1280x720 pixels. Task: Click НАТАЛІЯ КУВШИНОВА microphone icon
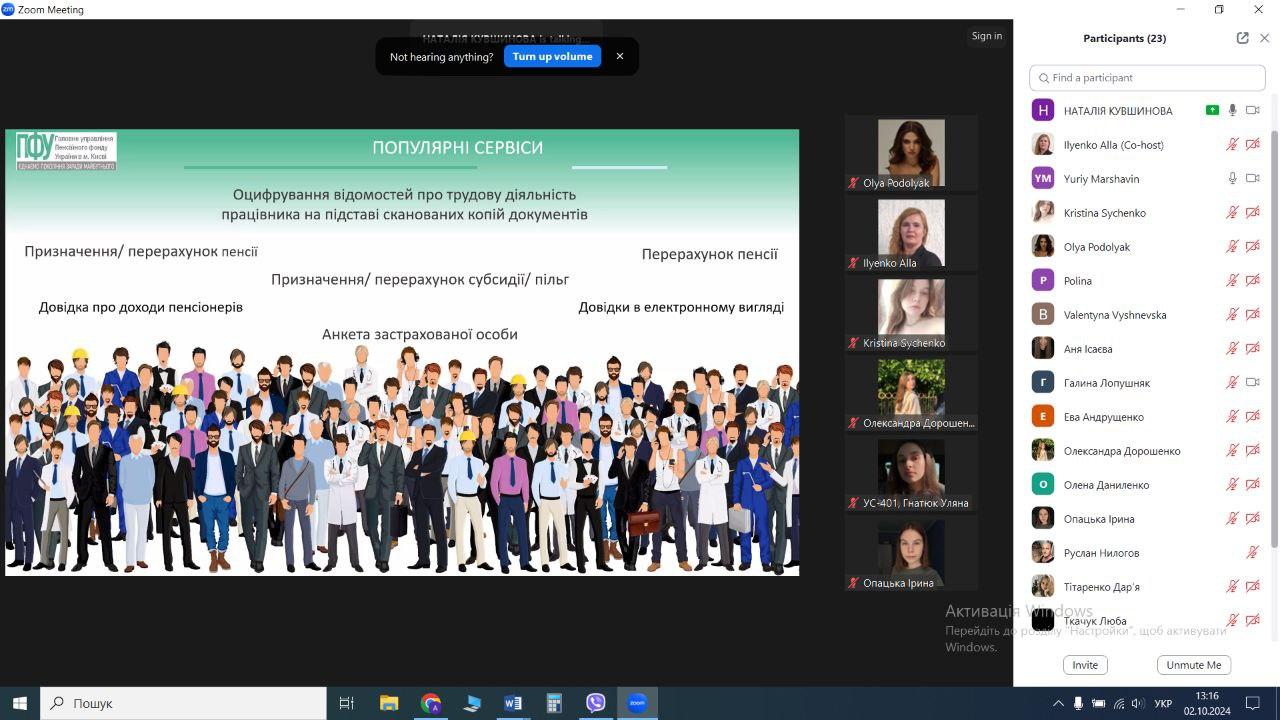pyautogui.click(x=1233, y=111)
